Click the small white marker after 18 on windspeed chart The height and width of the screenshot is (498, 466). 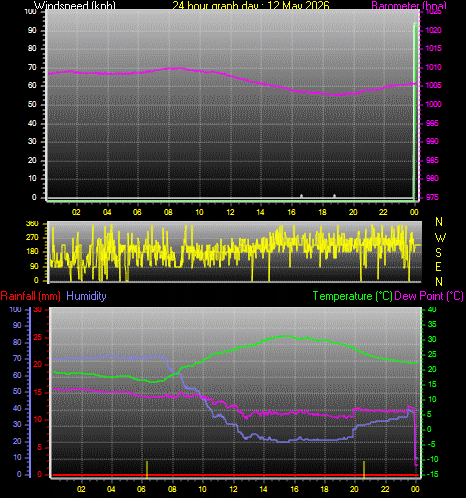point(334,196)
